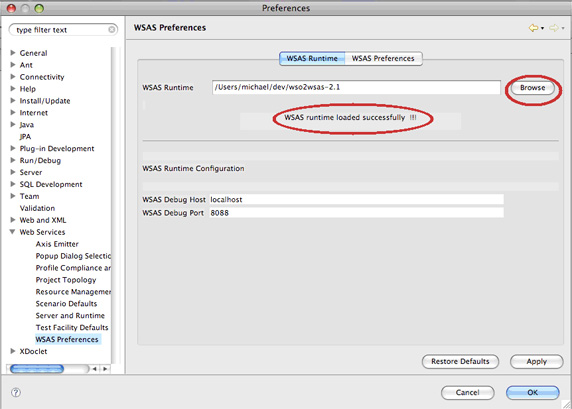
Task: Select Server and Runtime item
Action: tap(70, 316)
